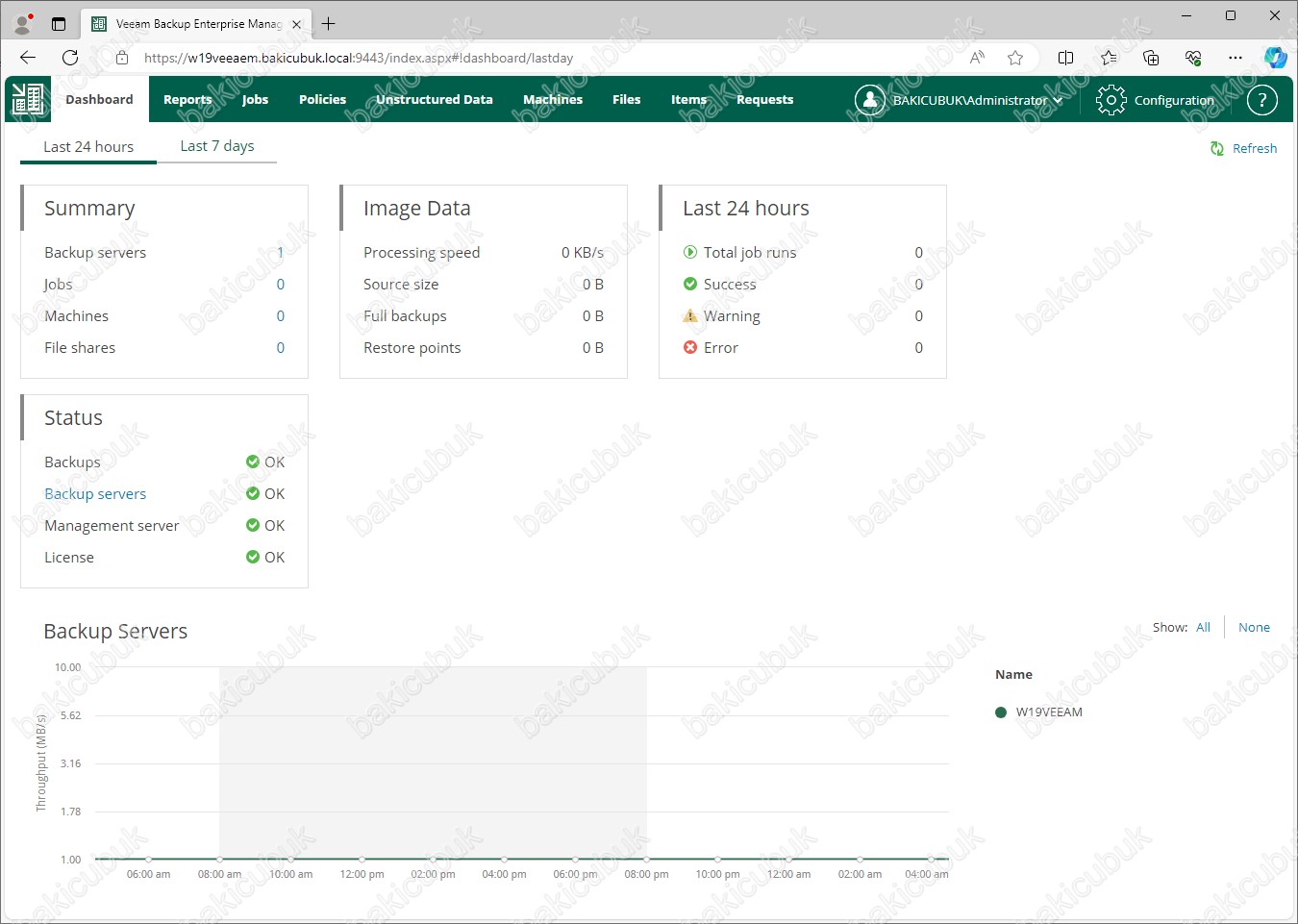Screen dimensions: 1298x924
Task: Click the user account avatar icon
Action: pos(869,100)
